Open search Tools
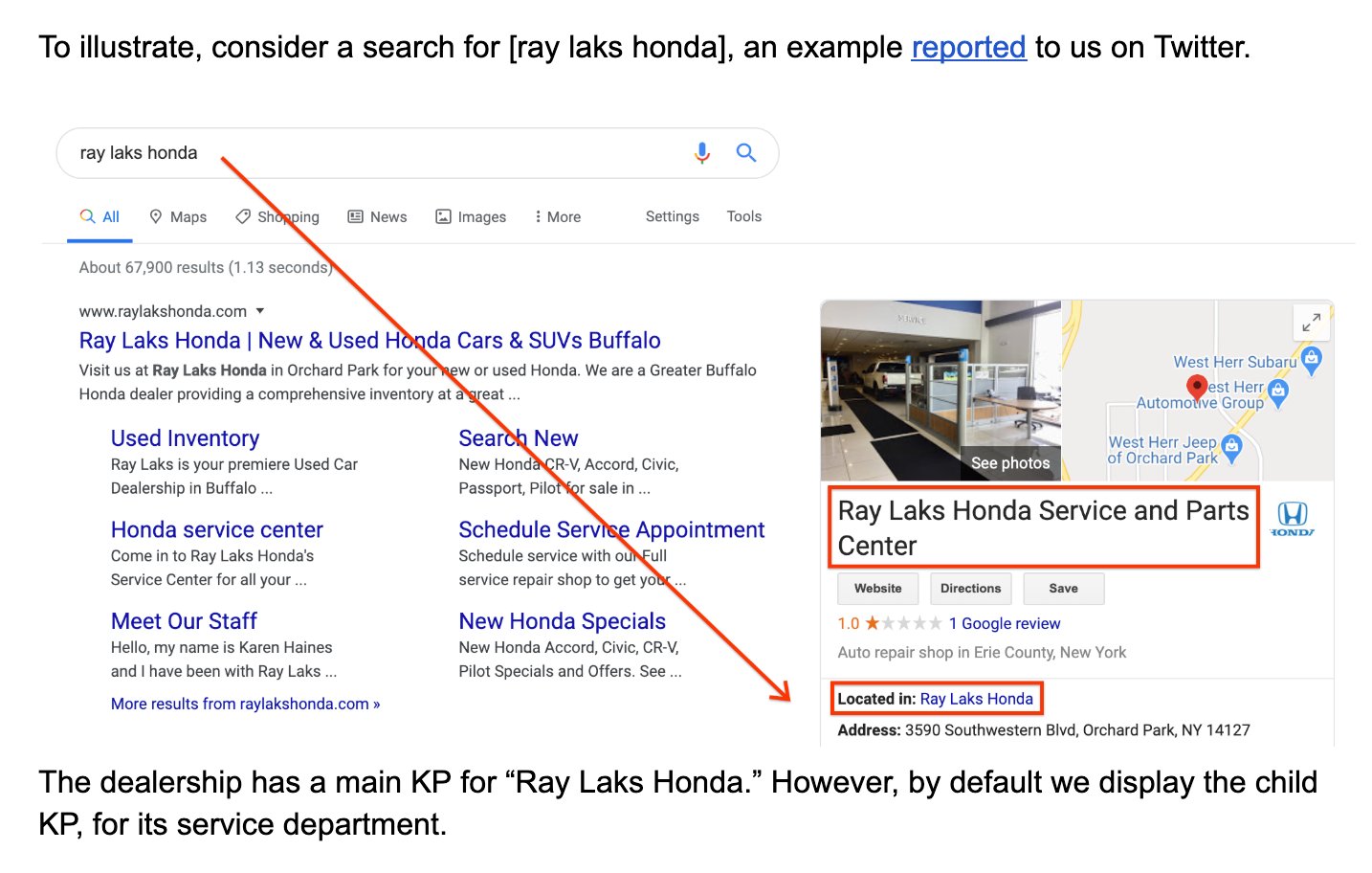 (744, 216)
